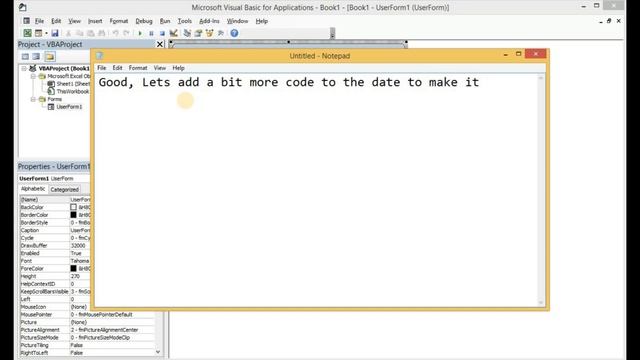Screen dimensions: 640x360
Task: Click the Undo toolbar icon
Action: tap(116, 33)
